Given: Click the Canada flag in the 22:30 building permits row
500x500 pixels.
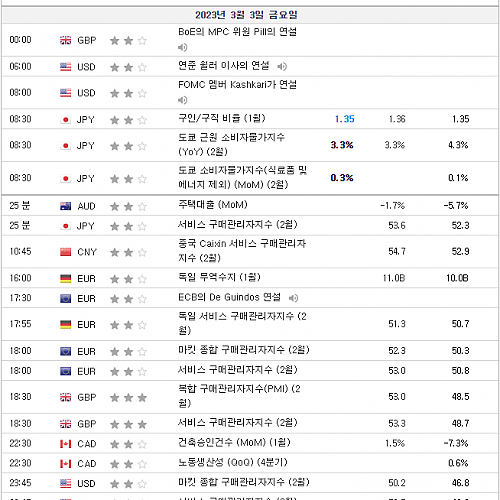Looking at the screenshot, I should [x=65, y=444].
